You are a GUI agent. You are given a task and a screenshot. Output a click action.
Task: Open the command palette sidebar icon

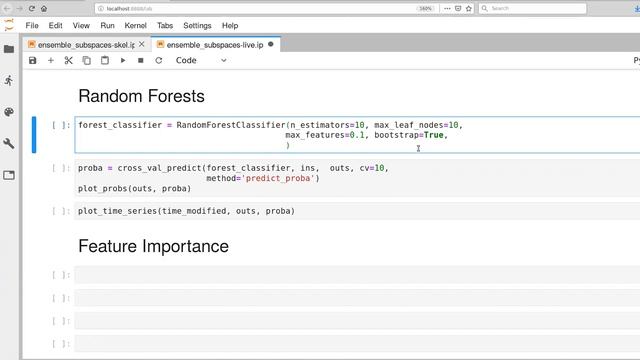(x=9, y=112)
